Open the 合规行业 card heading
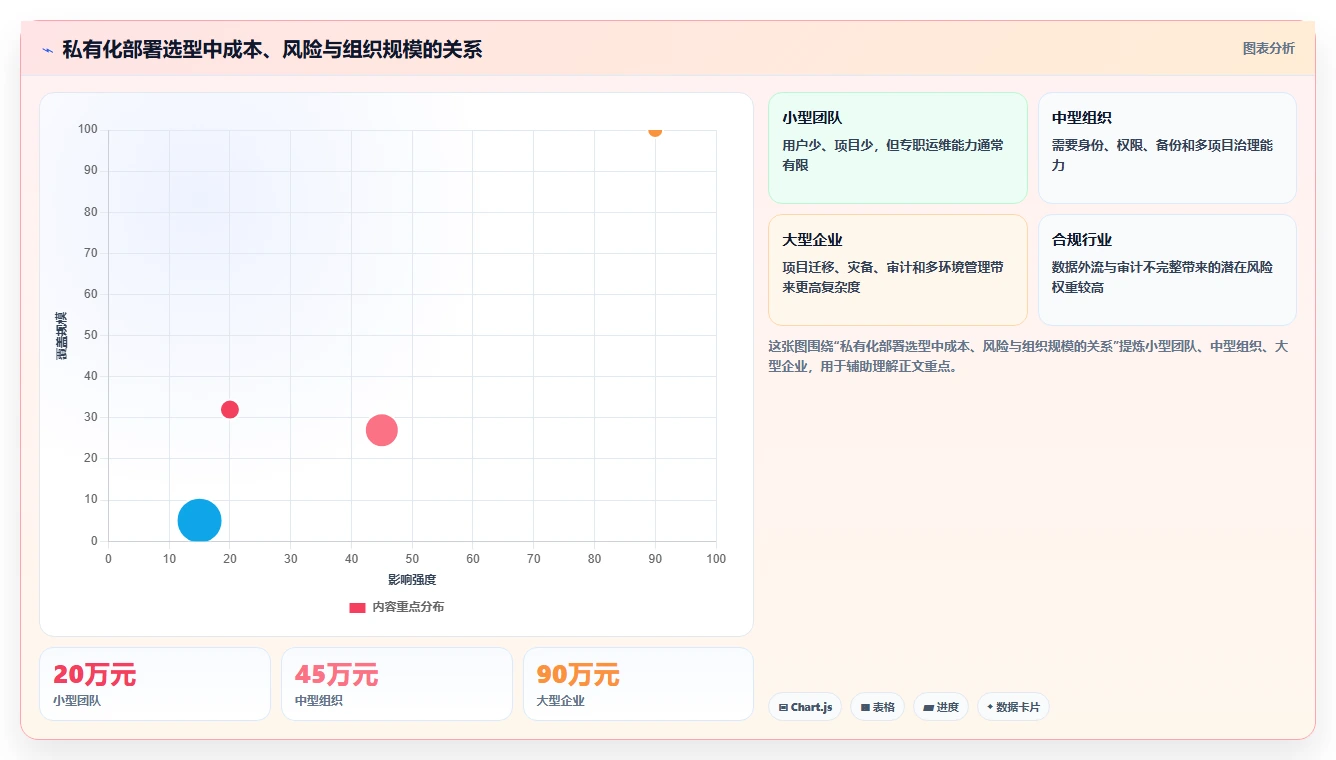This screenshot has height=760, width=1336. point(1082,240)
